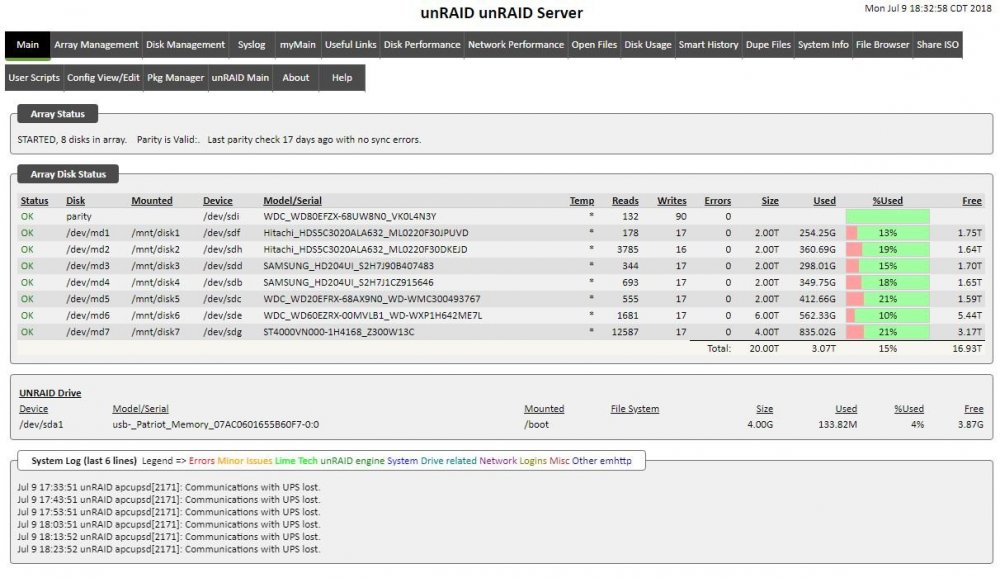Click File System header in UNRAID Drive
1000x578 pixels.
[x=635, y=408]
